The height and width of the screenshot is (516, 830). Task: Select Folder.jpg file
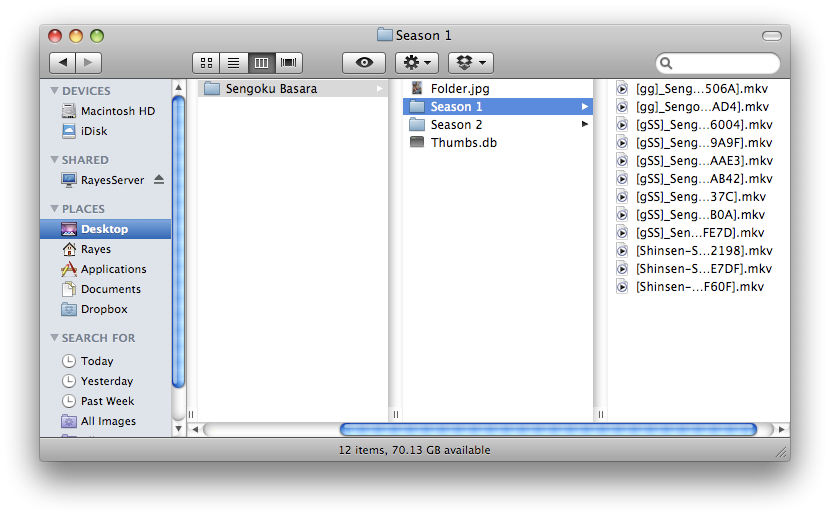[498, 88]
